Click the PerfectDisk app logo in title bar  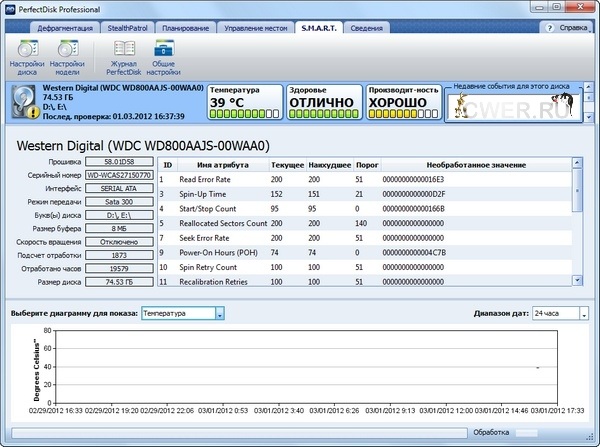coord(11,8)
